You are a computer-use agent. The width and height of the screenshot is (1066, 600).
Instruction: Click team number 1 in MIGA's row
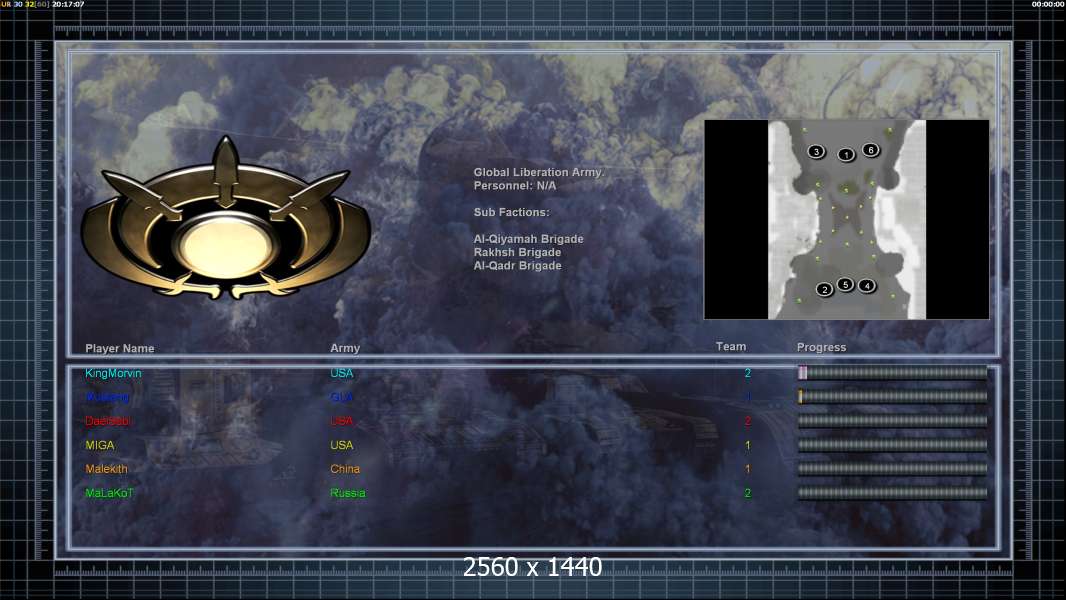click(x=748, y=445)
